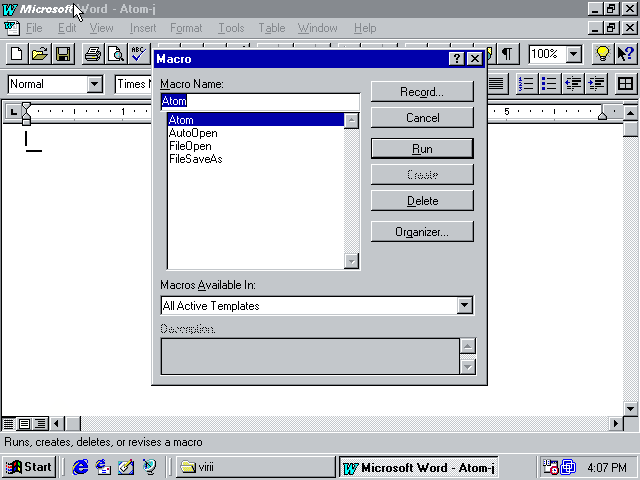Click macro list scroll down arrow
Viewport: 640px width, 480px height.
[351, 261]
